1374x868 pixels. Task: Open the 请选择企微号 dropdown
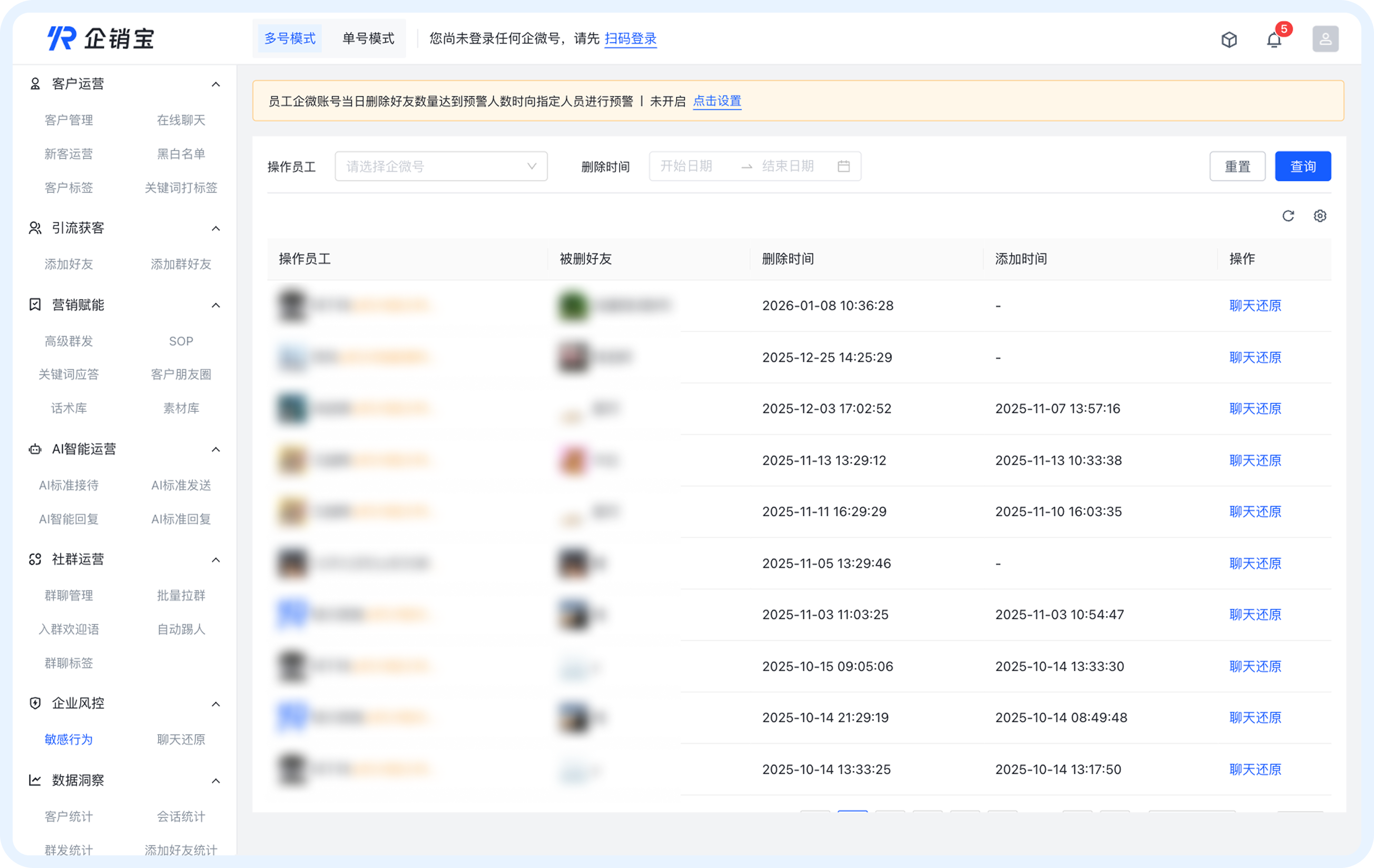coord(440,166)
